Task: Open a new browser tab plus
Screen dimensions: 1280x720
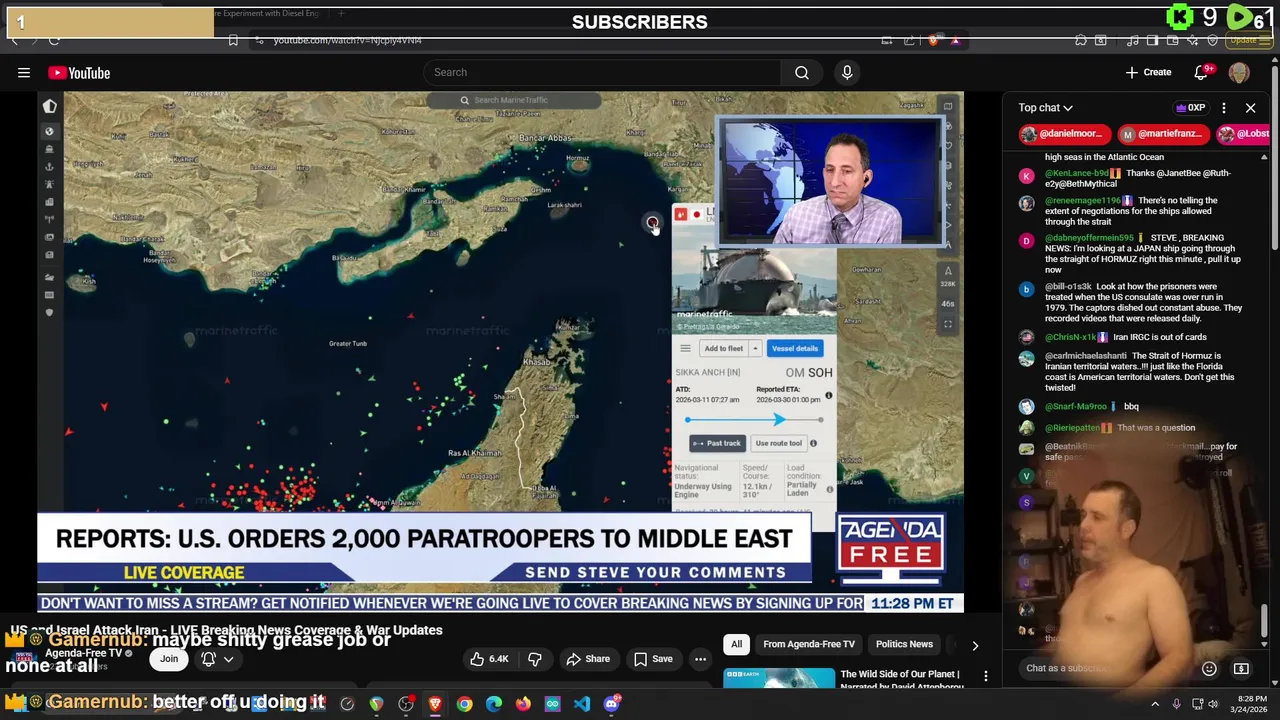Action: [x=341, y=14]
